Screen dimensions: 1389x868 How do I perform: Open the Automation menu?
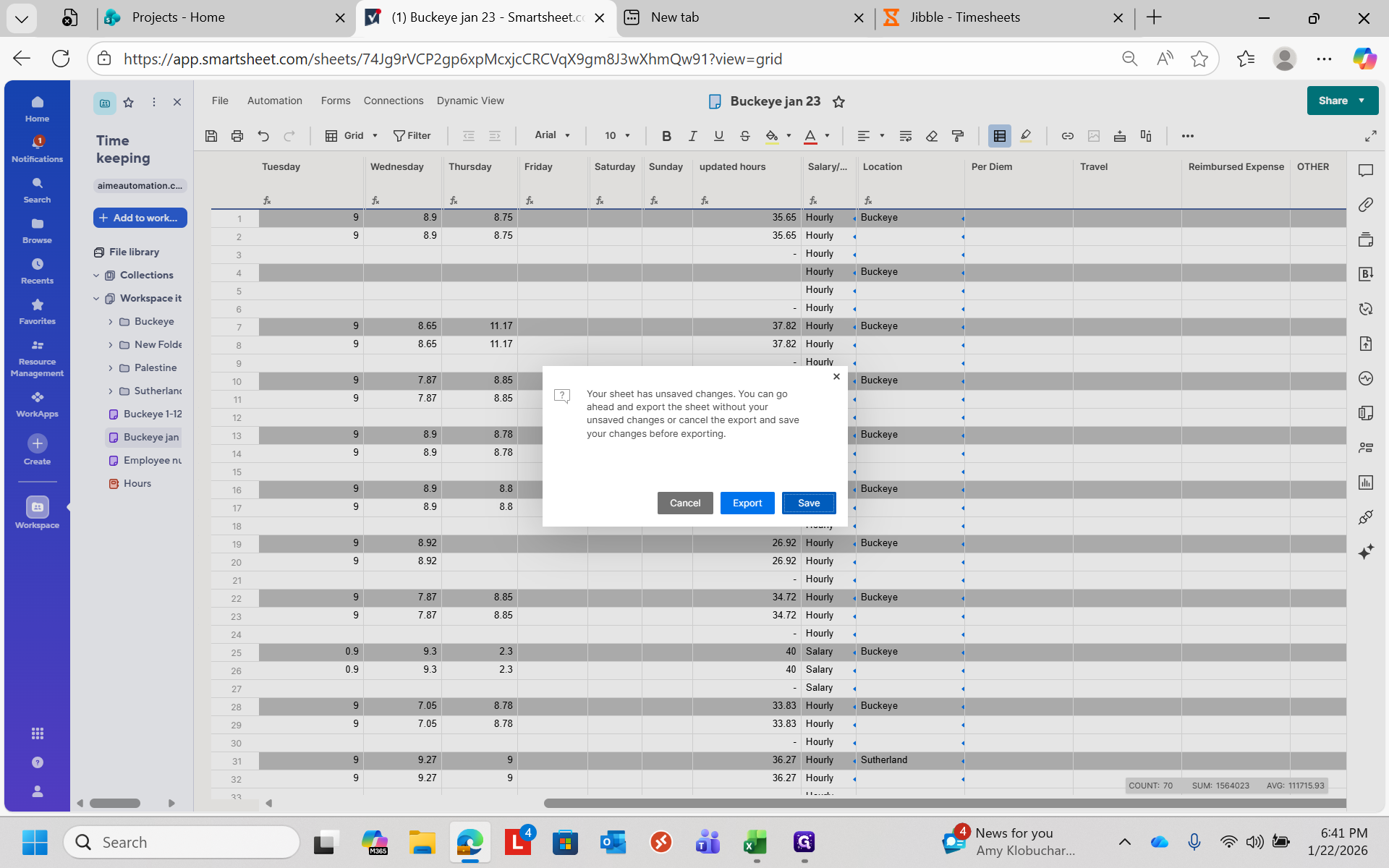point(274,101)
